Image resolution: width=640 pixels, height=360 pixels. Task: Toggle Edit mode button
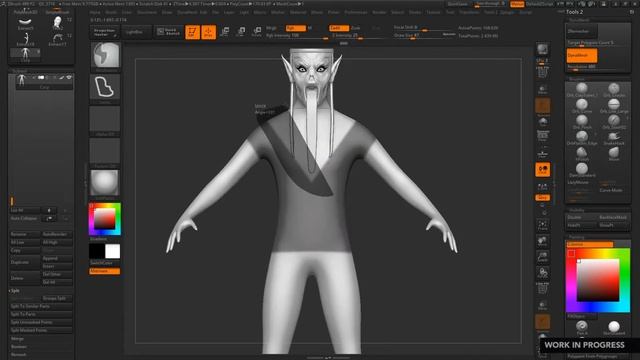(x=192, y=32)
